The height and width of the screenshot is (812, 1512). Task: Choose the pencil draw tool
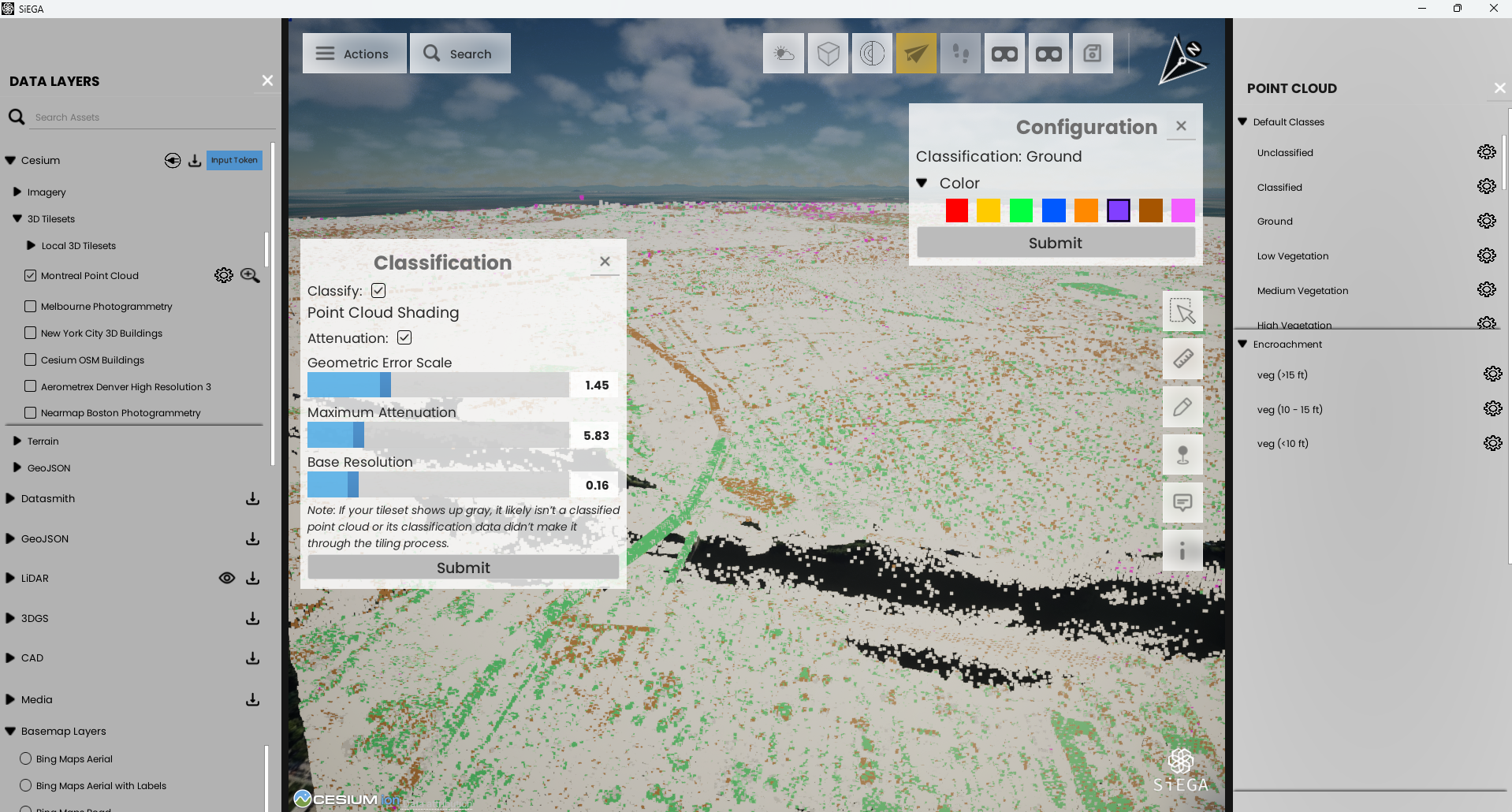click(1182, 408)
